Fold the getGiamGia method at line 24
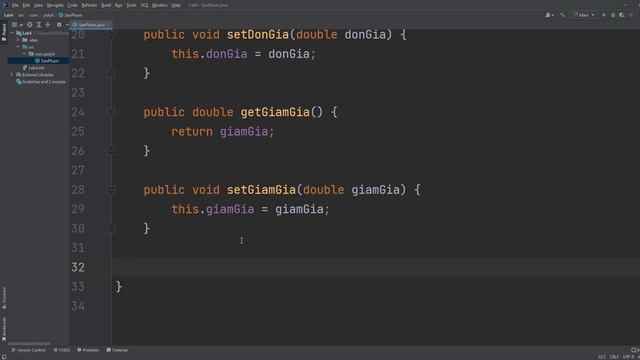The height and width of the screenshot is (360, 640). coord(111,112)
